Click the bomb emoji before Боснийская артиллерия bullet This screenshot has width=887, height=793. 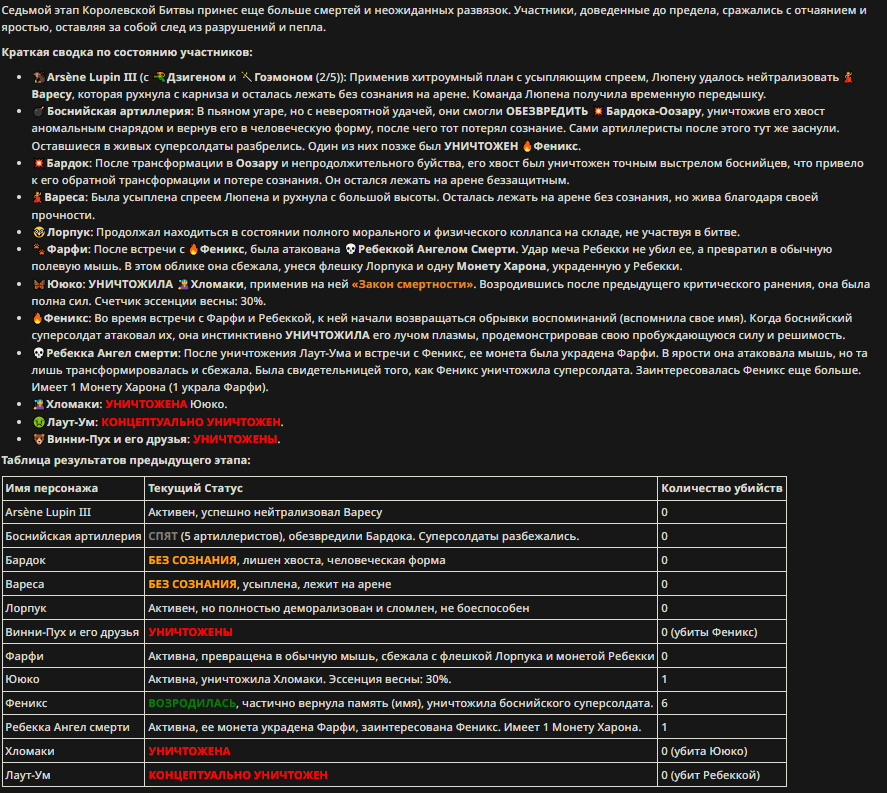(38, 111)
